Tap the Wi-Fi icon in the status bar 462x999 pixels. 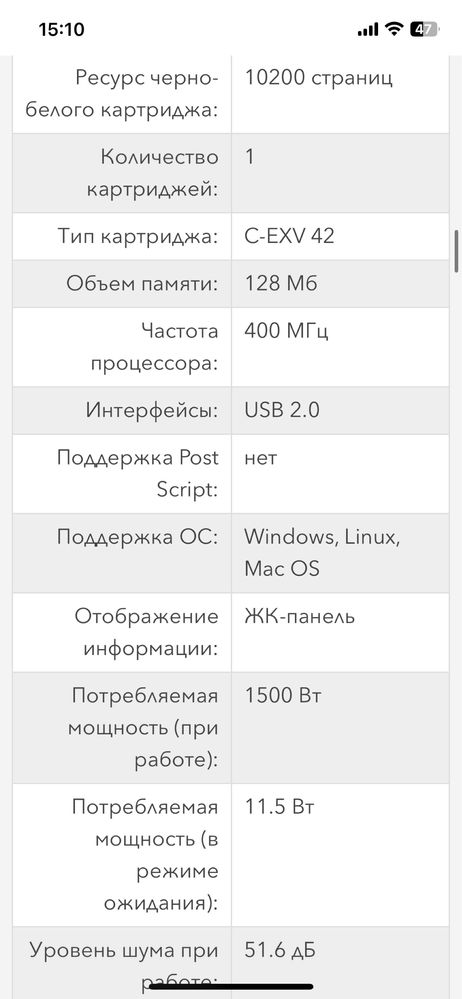(x=394, y=29)
